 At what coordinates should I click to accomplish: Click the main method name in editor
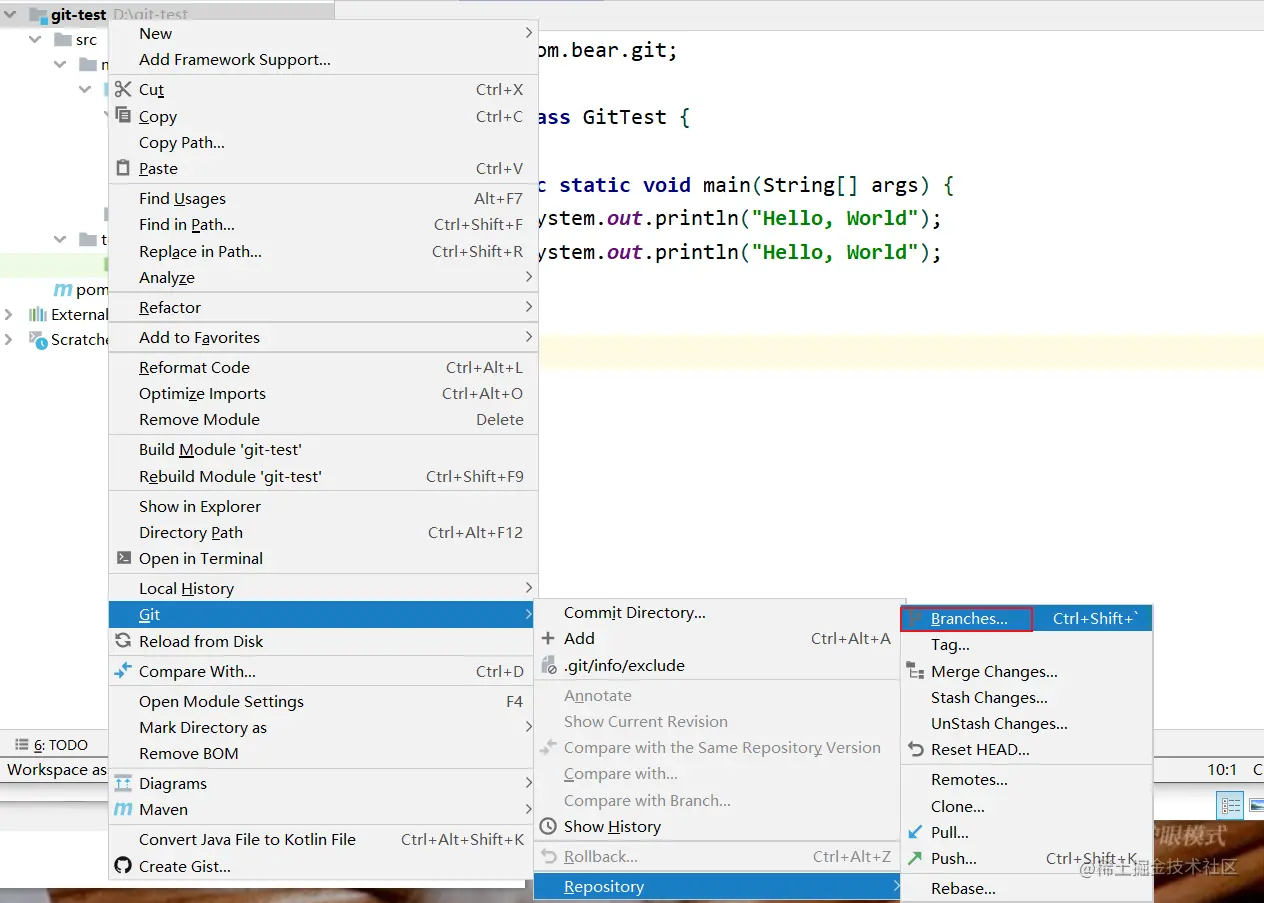727,185
